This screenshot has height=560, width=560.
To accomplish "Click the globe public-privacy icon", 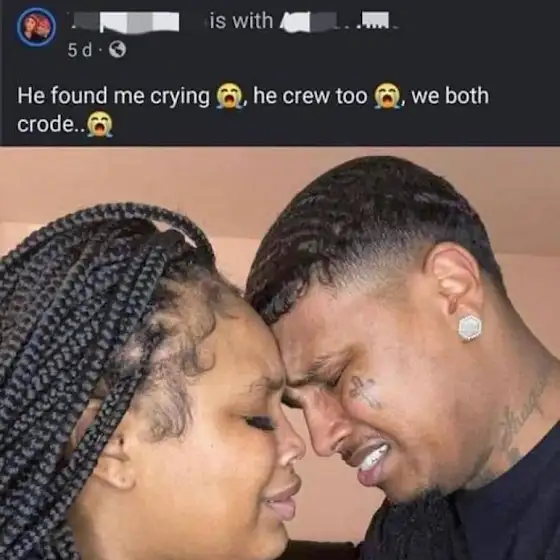I will point(117,50).
